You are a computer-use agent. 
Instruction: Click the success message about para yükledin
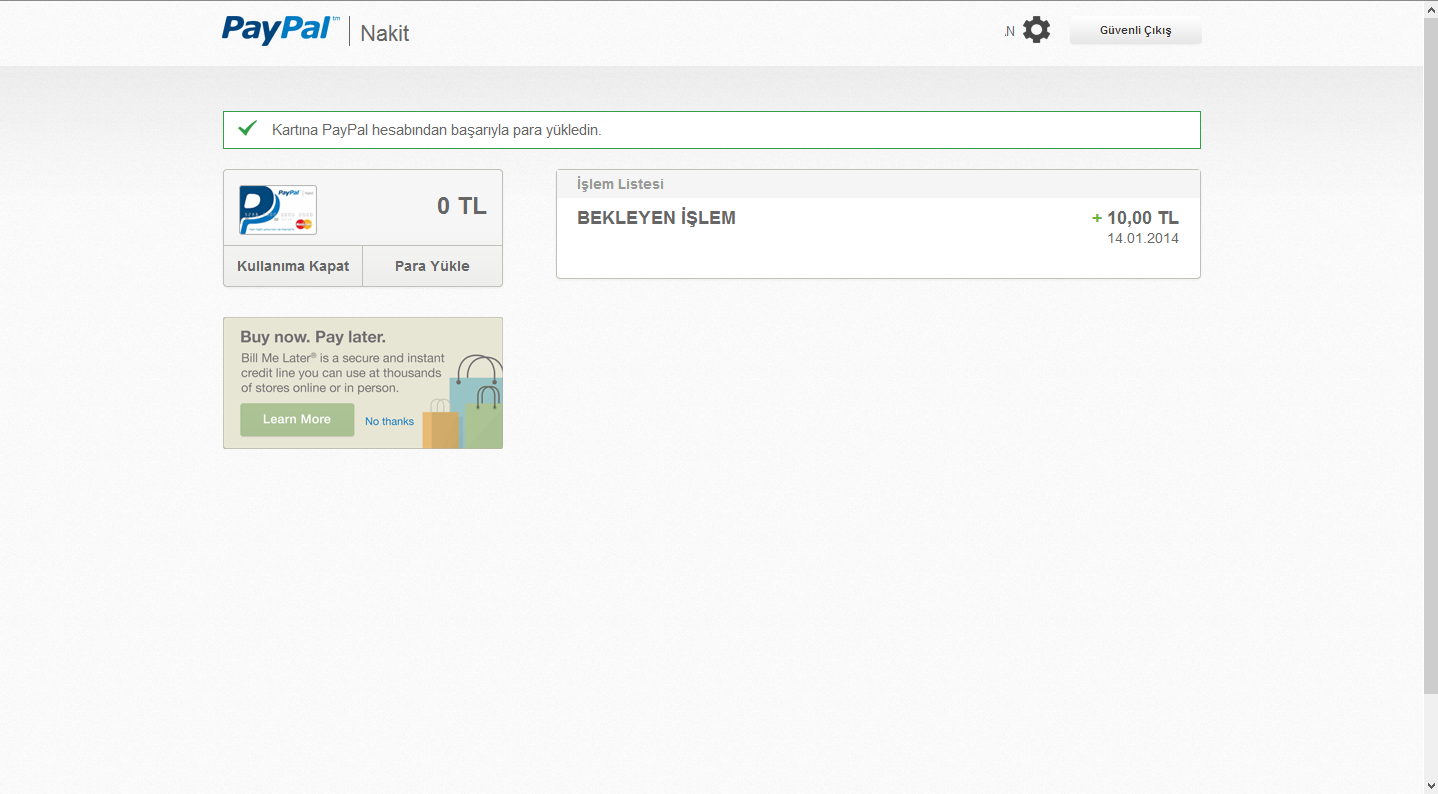tap(437, 130)
